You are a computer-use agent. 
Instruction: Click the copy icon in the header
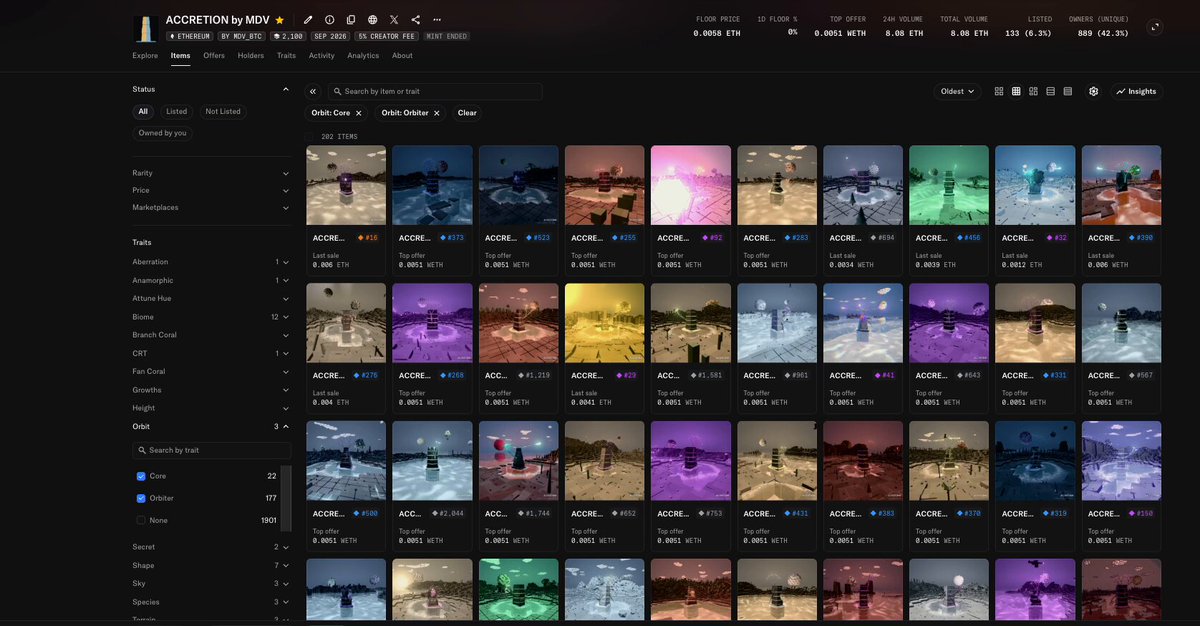click(x=351, y=20)
